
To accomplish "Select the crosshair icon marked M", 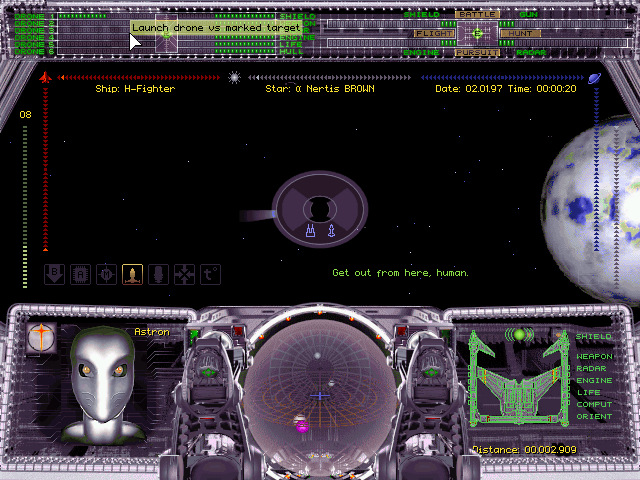I will pos(107,274).
